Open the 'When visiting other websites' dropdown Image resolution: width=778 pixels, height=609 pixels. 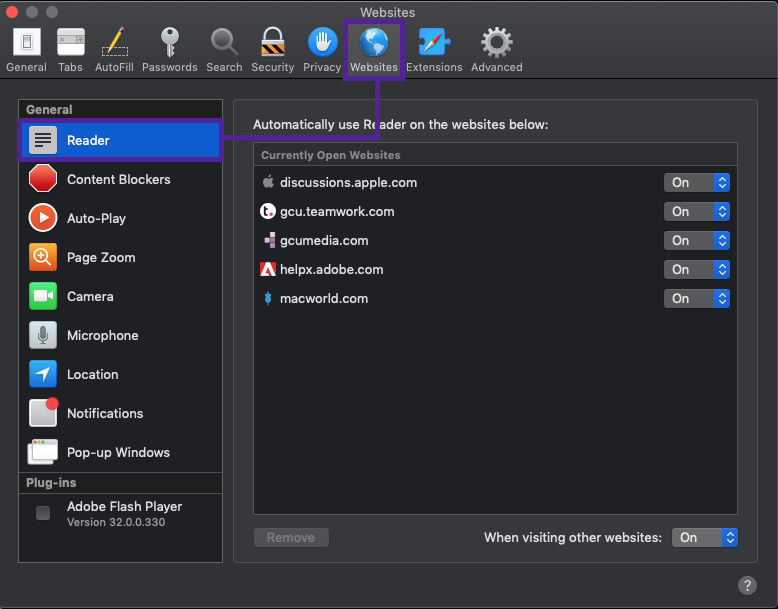click(x=705, y=538)
